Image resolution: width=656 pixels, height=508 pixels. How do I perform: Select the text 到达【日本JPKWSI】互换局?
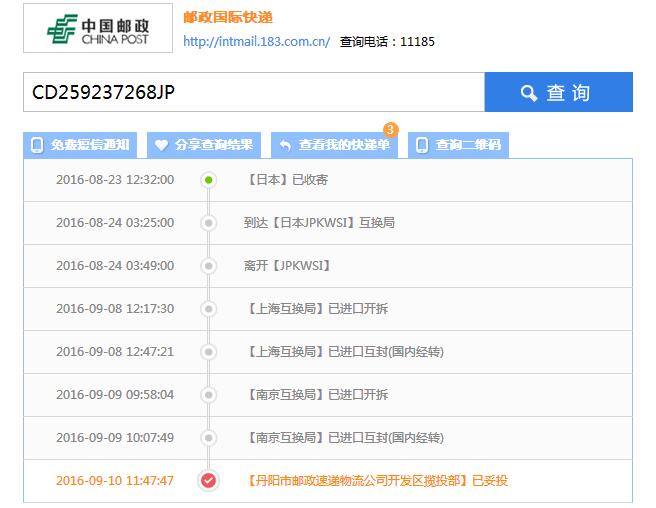319,223
